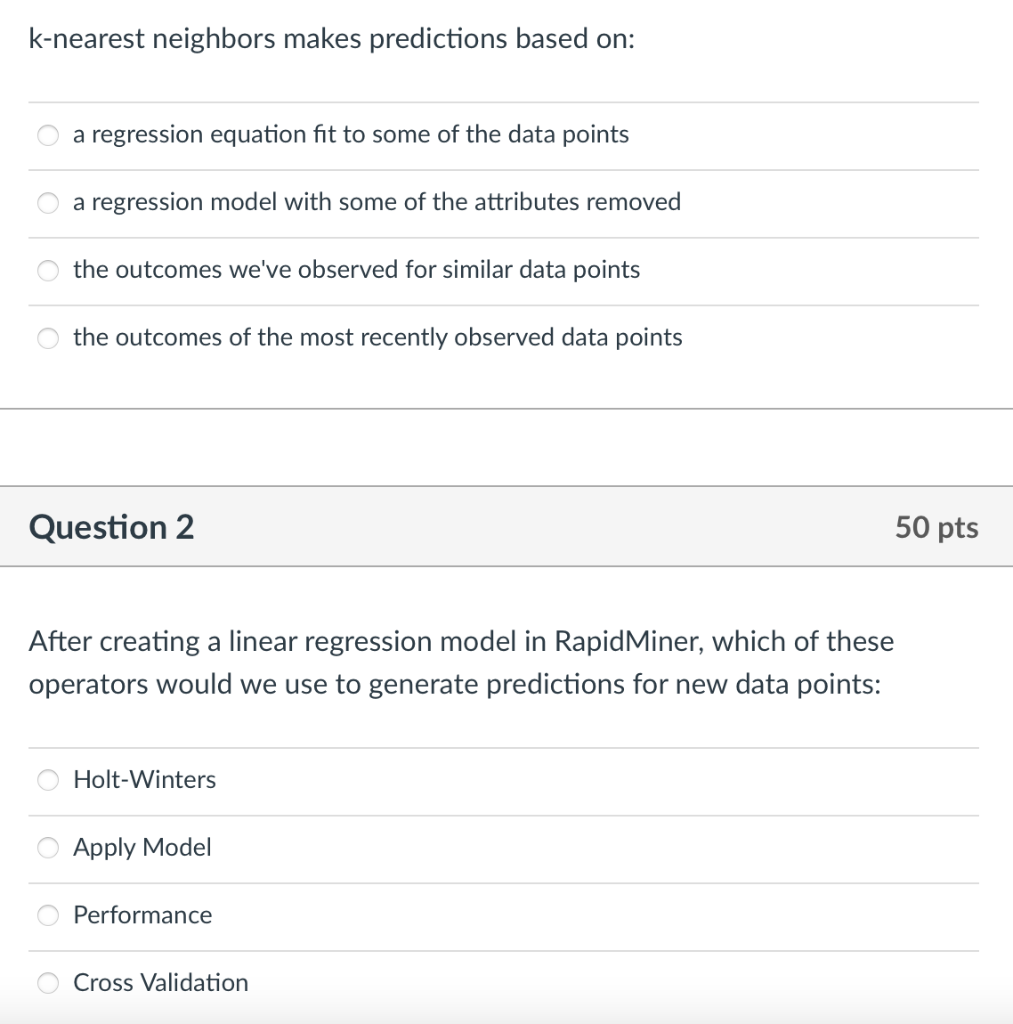Viewport: 1013px width, 1024px height.
Task: Click the 'Question 2' heading
Action: point(111,527)
